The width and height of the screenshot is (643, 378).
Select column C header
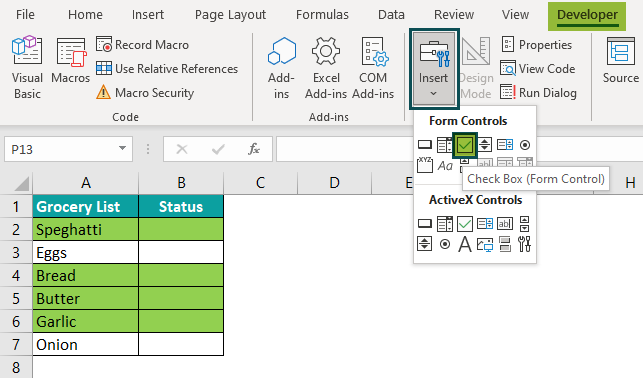click(260, 183)
